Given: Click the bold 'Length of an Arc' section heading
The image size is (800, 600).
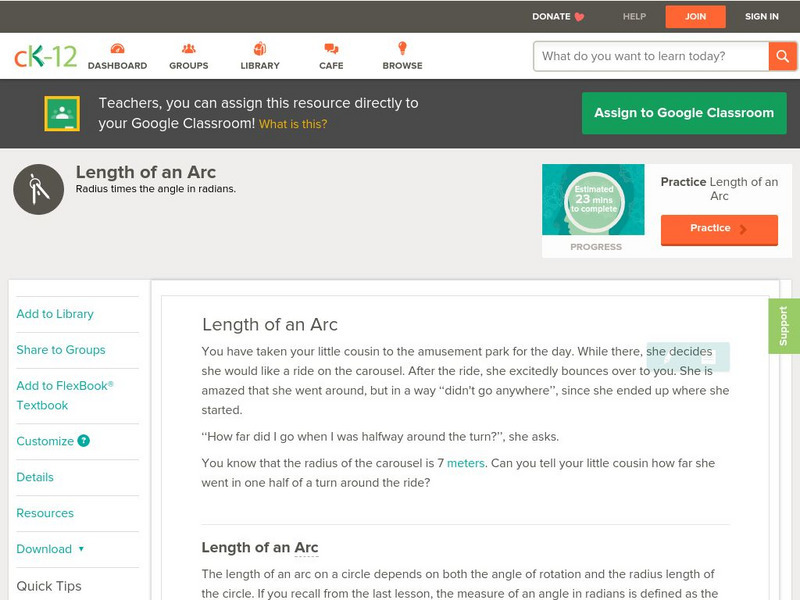Looking at the screenshot, I should click(260, 547).
